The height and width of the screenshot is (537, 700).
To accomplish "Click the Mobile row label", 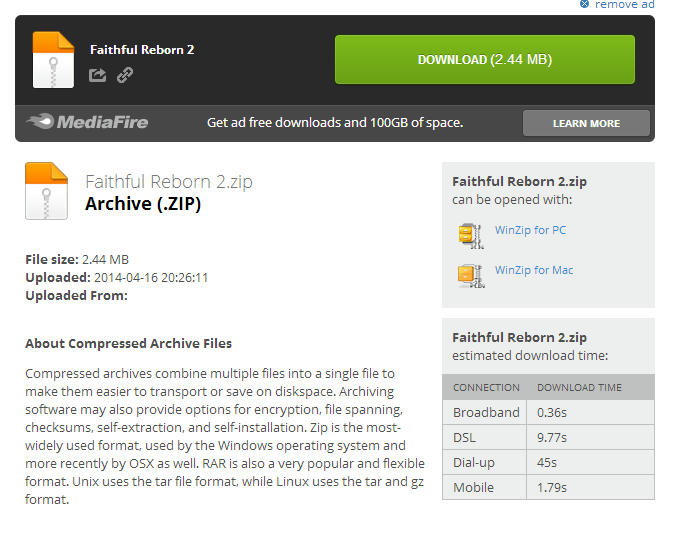I will pyautogui.click(x=473, y=487).
